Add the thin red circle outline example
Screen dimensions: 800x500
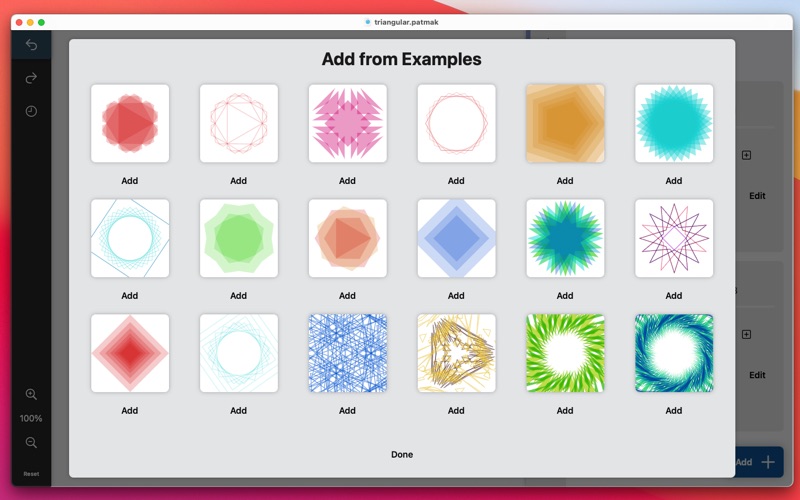click(456, 181)
